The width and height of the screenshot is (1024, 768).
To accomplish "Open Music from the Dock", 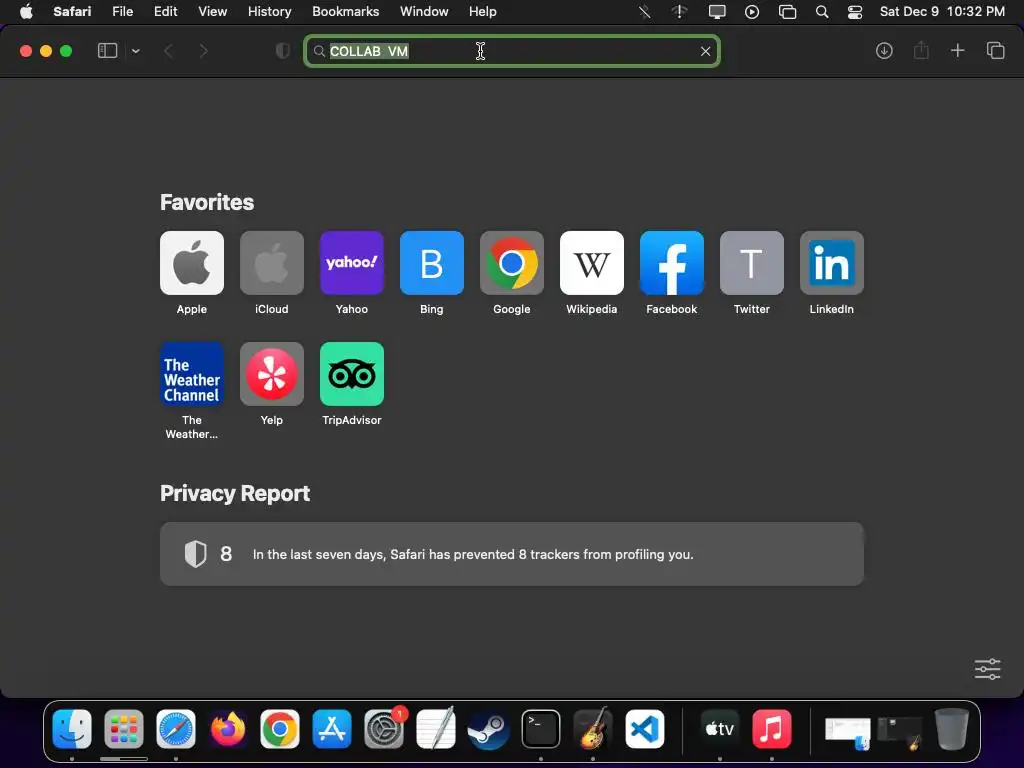I will 771,728.
